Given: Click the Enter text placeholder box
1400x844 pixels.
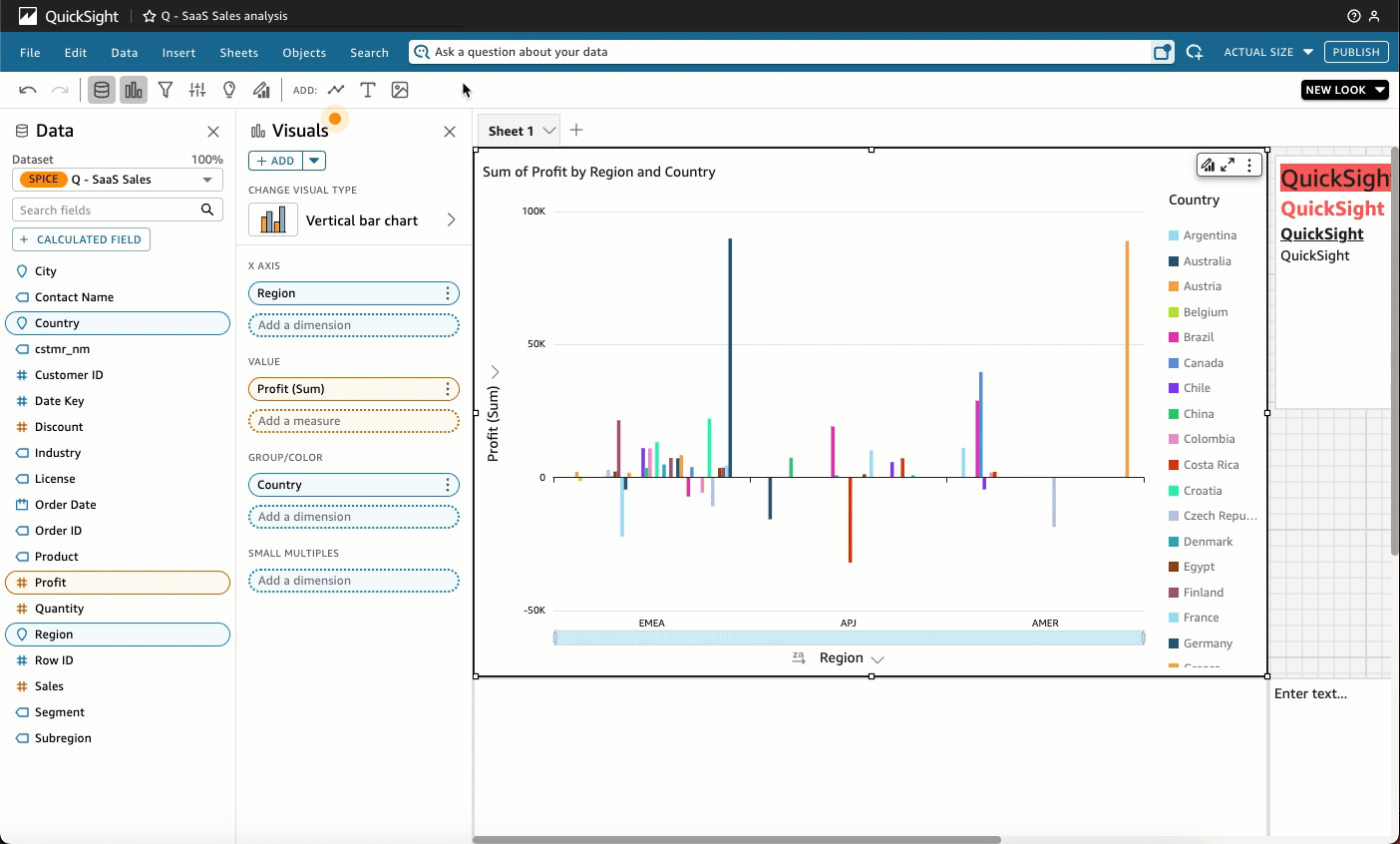Looking at the screenshot, I should 1310,693.
